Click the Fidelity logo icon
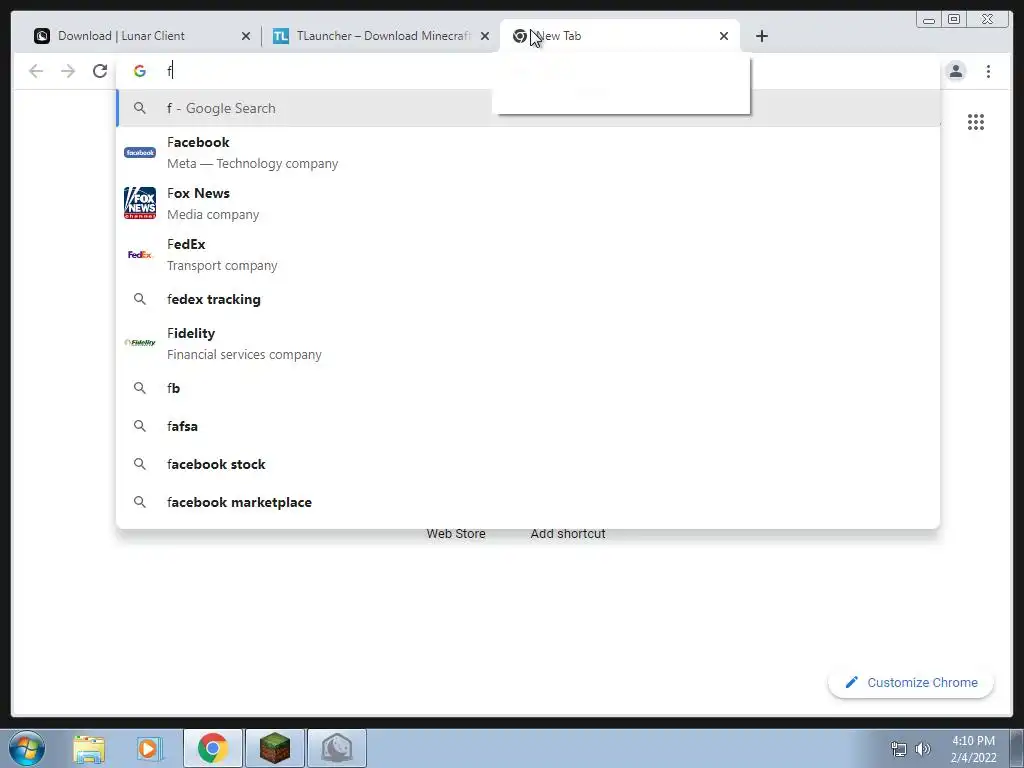Viewport: 1024px width, 768px height. tap(140, 342)
